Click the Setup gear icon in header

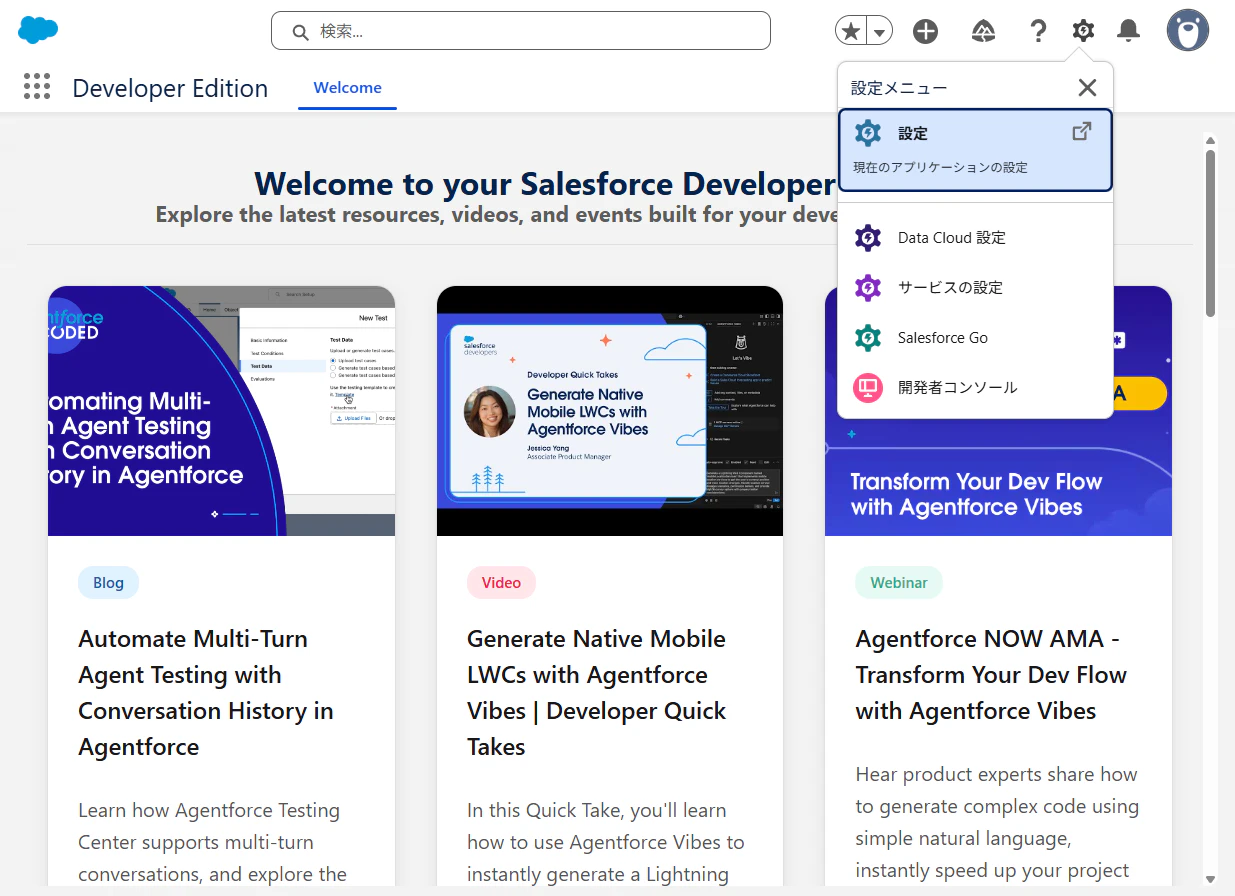pyautogui.click(x=1083, y=31)
